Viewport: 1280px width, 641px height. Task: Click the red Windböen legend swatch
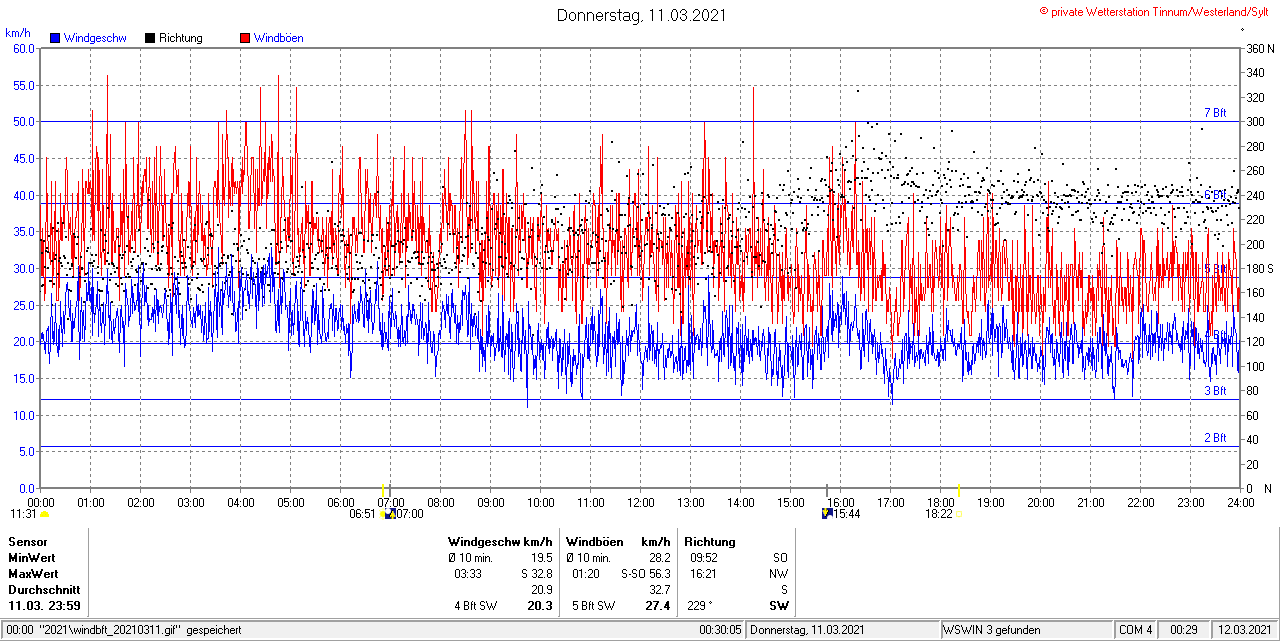pos(245,38)
